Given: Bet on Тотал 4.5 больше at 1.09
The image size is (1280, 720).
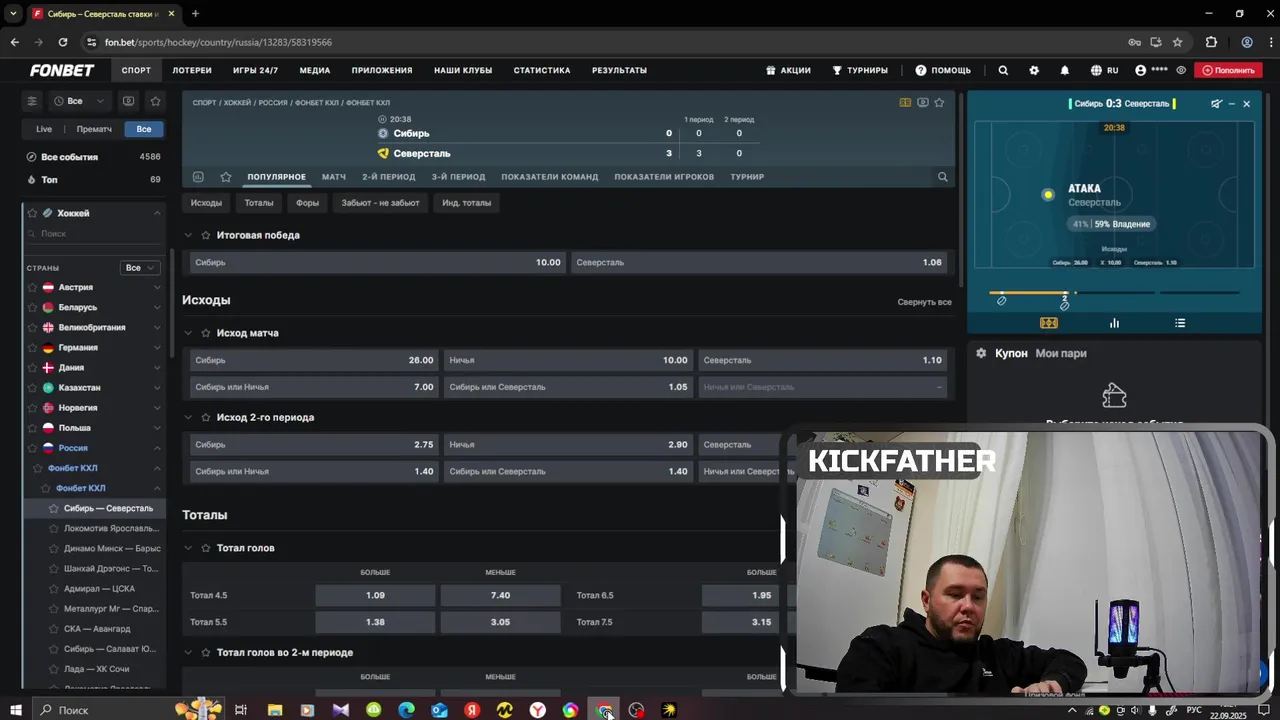Looking at the screenshot, I should 375,595.
